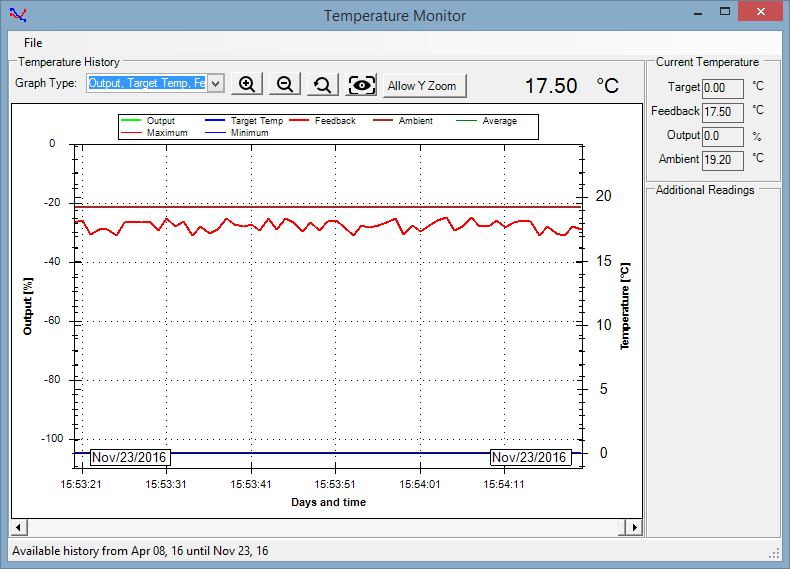Viewport: 790px width, 569px height.
Task: Click the Ambient value field 19.20
Action: tap(722, 160)
